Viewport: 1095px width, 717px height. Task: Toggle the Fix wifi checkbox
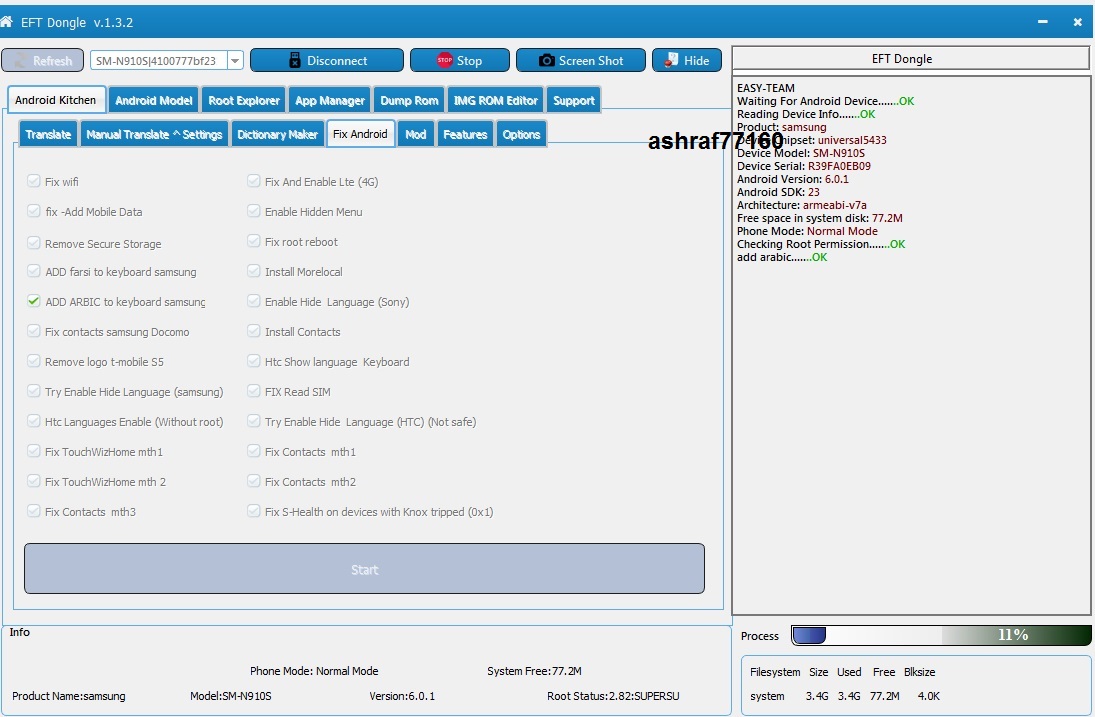tap(34, 181)
